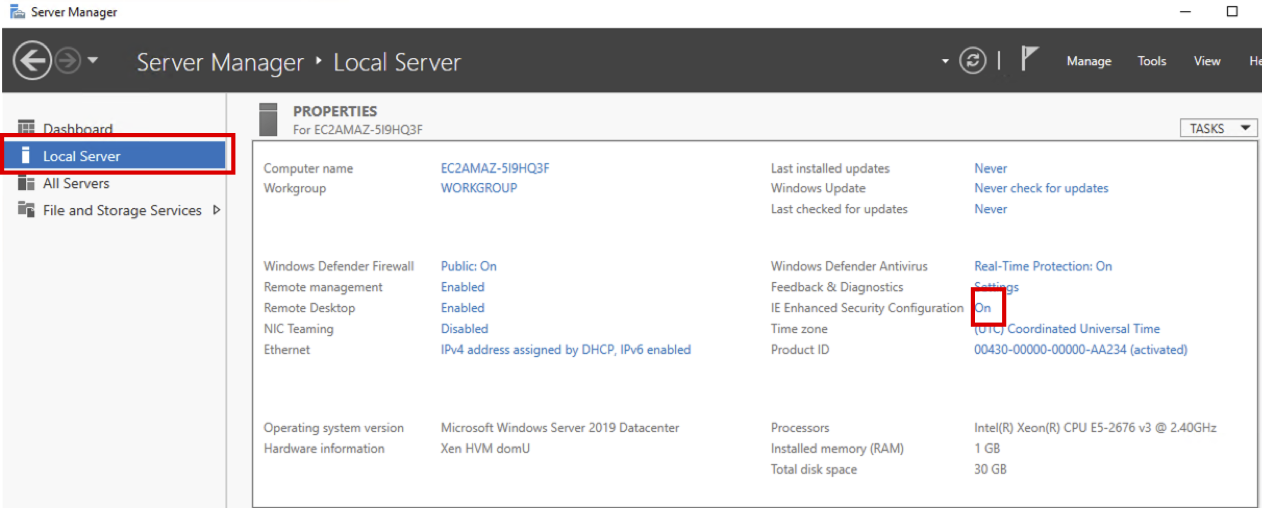Click the Coordinated Universal Time zone link

[1082, 328]
